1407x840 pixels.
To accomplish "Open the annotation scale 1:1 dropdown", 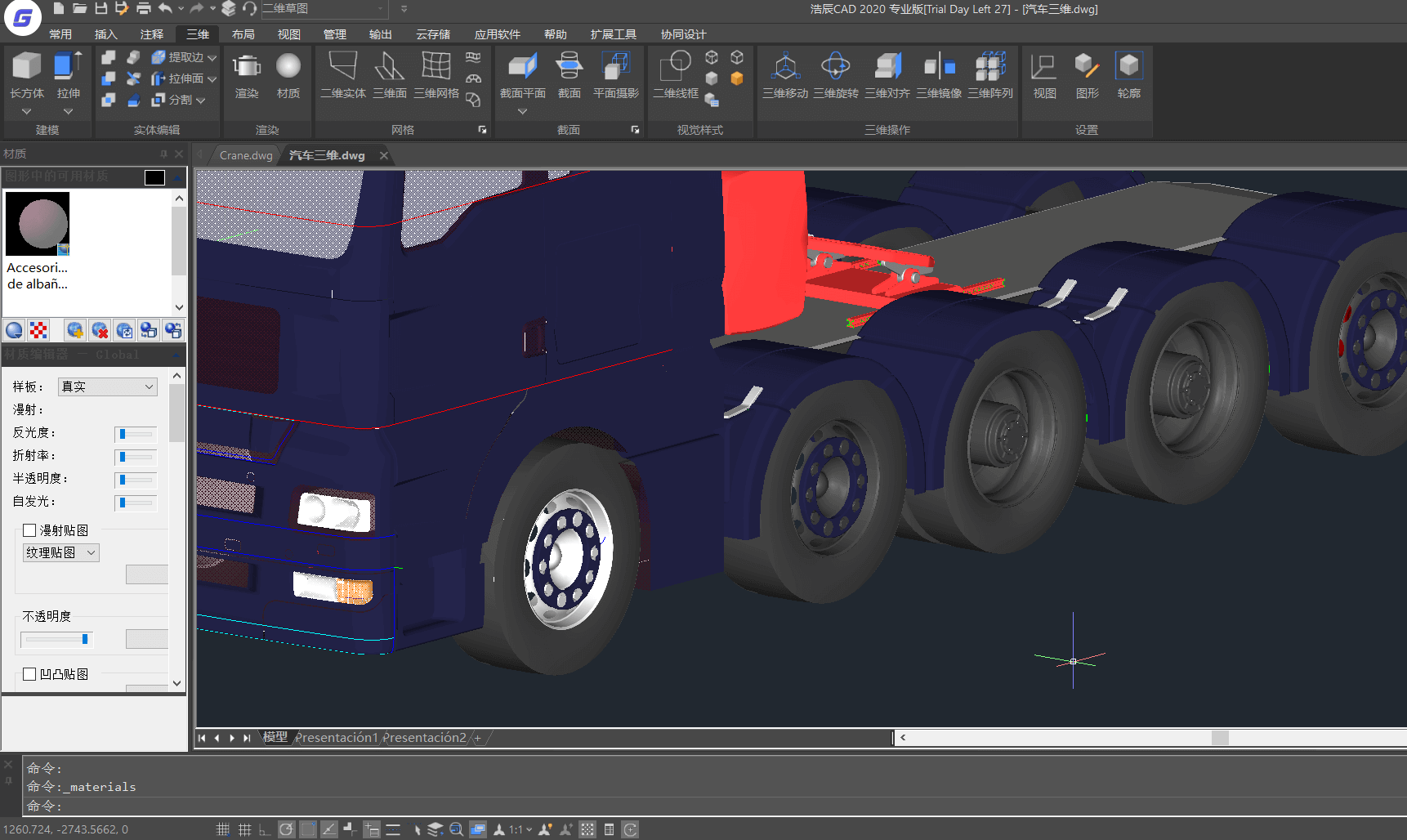I will click(x=520, y=829).
